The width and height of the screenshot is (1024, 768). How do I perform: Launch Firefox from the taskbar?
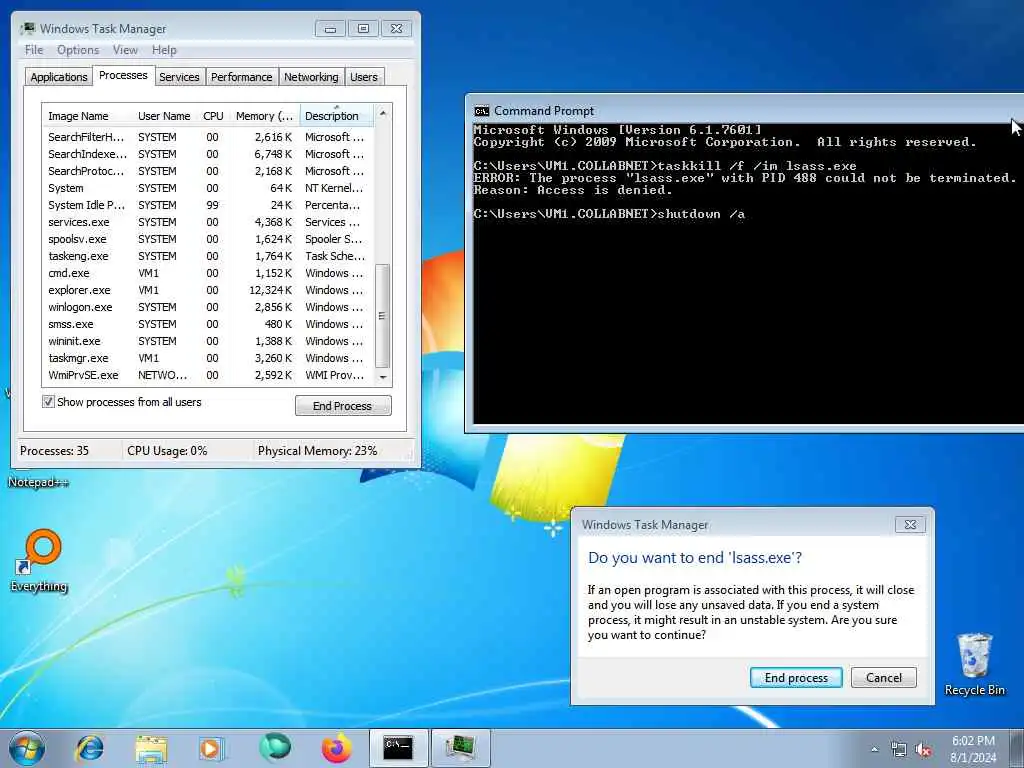[x=336, y=748]
